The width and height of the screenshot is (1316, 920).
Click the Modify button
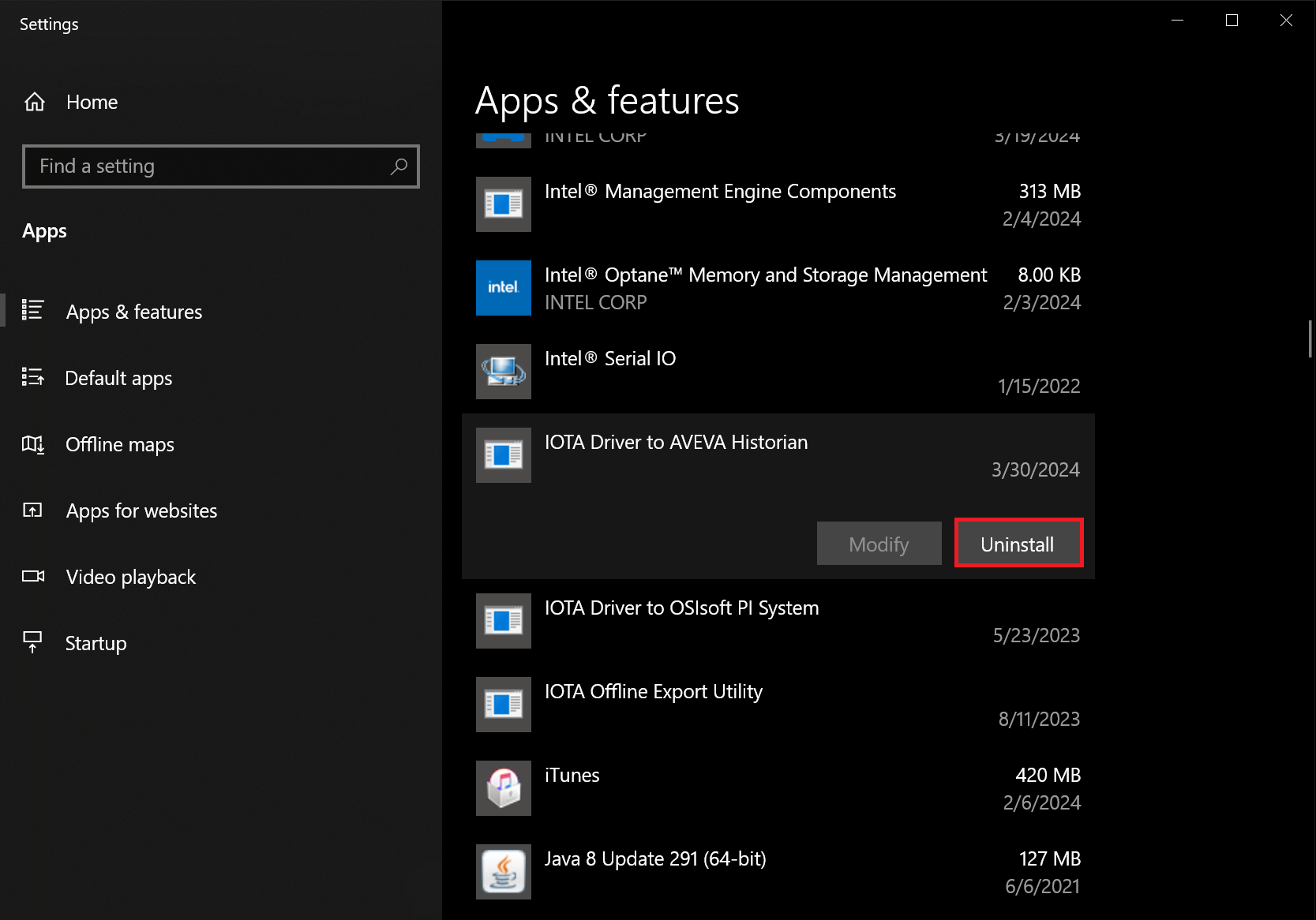[x=879, y=544]
